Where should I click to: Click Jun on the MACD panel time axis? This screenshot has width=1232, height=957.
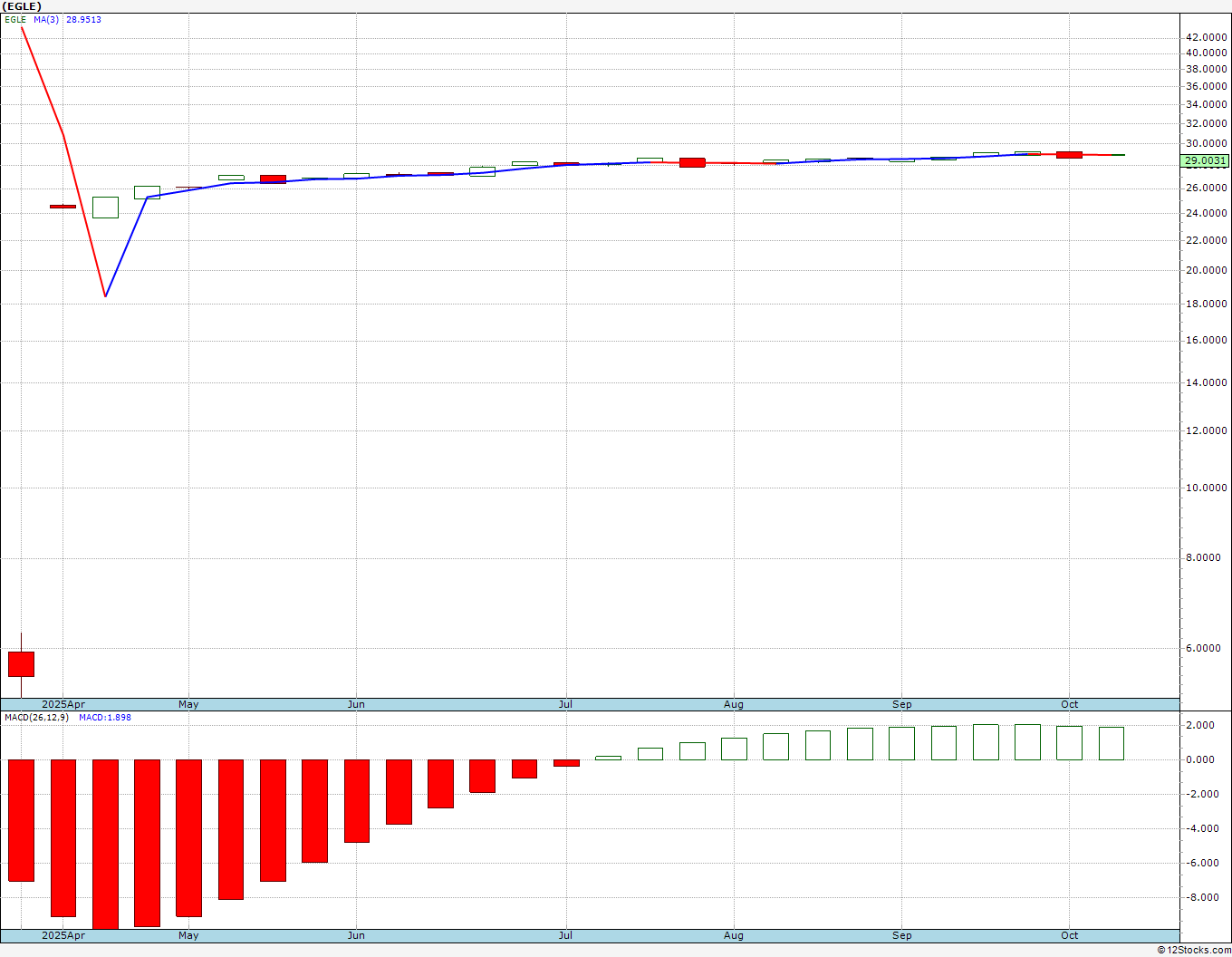click(x=356, y=935)
